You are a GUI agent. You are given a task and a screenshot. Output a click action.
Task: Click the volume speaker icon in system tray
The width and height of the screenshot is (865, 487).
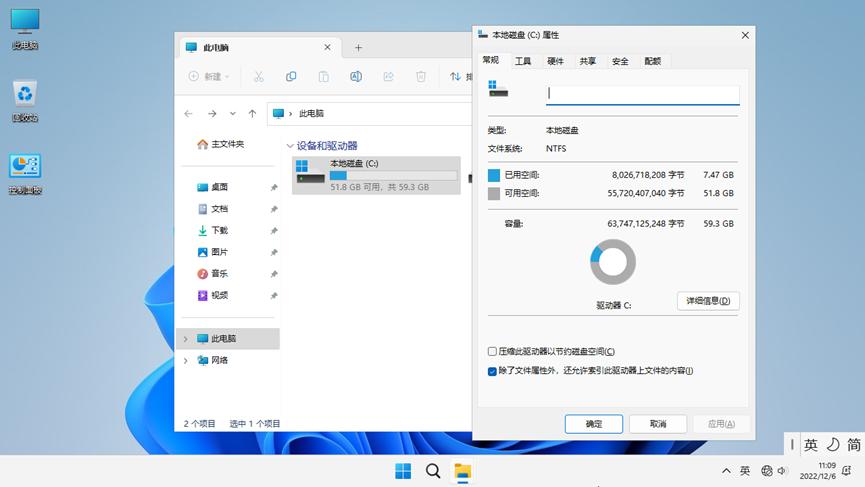pos(782,470)
